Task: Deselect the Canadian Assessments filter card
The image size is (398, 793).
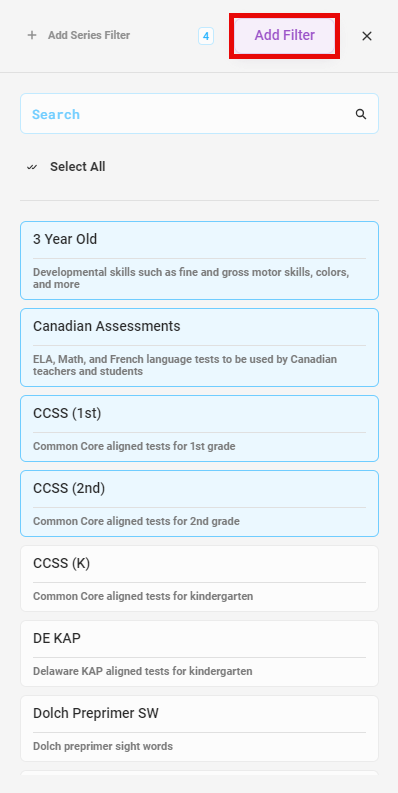Action: 199,347
